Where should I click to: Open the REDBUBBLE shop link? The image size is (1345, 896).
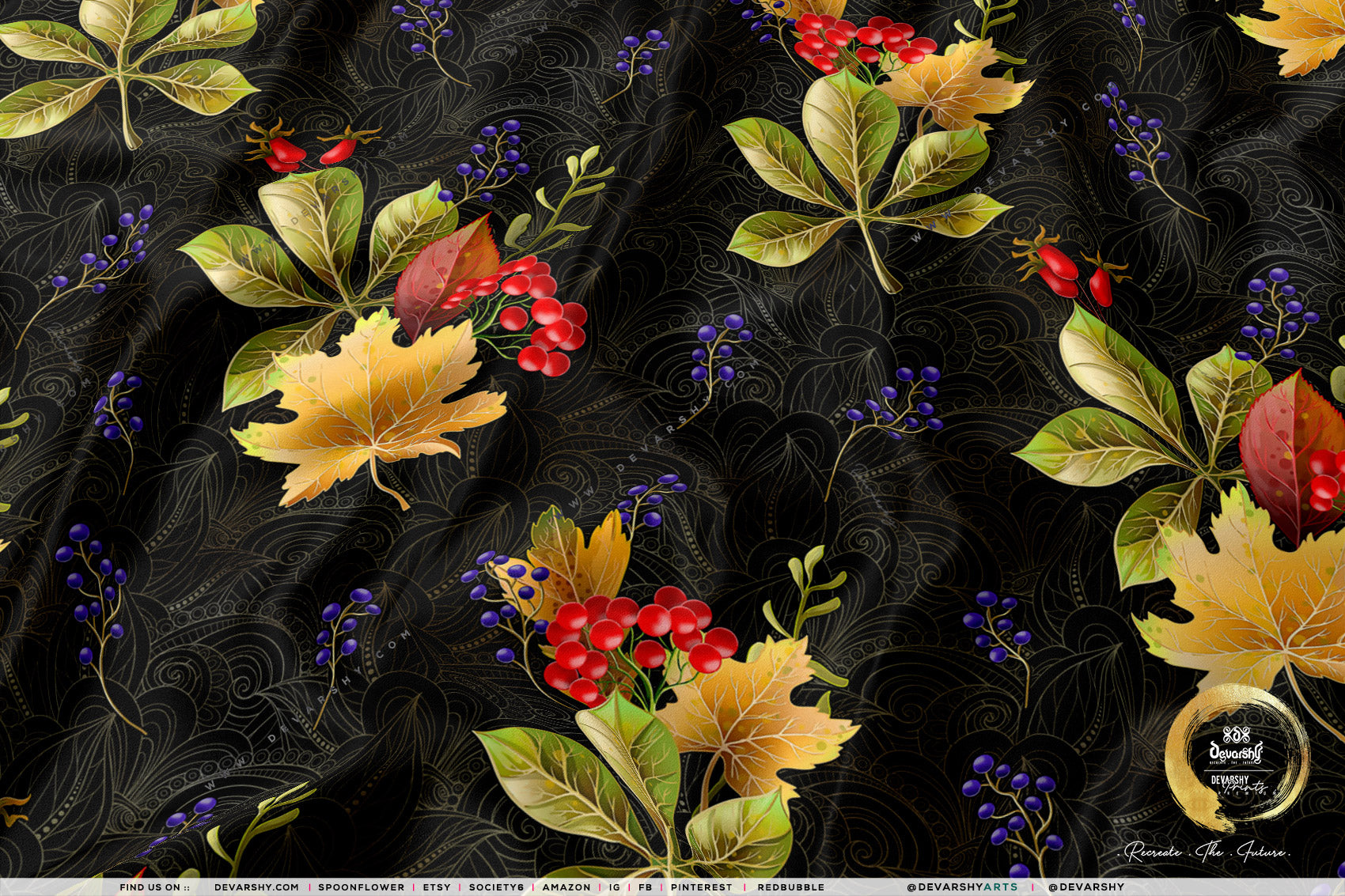(x=790, y=887)
